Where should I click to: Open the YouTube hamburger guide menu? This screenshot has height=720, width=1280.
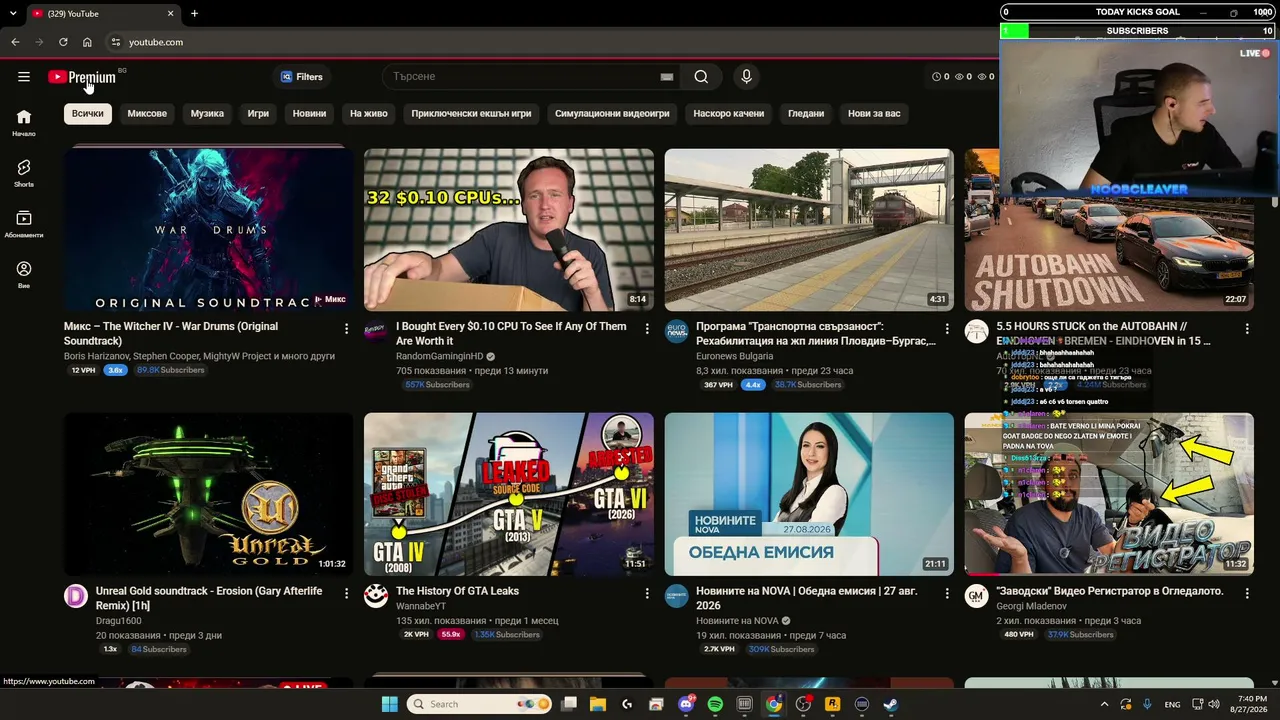tap(24, 77)
